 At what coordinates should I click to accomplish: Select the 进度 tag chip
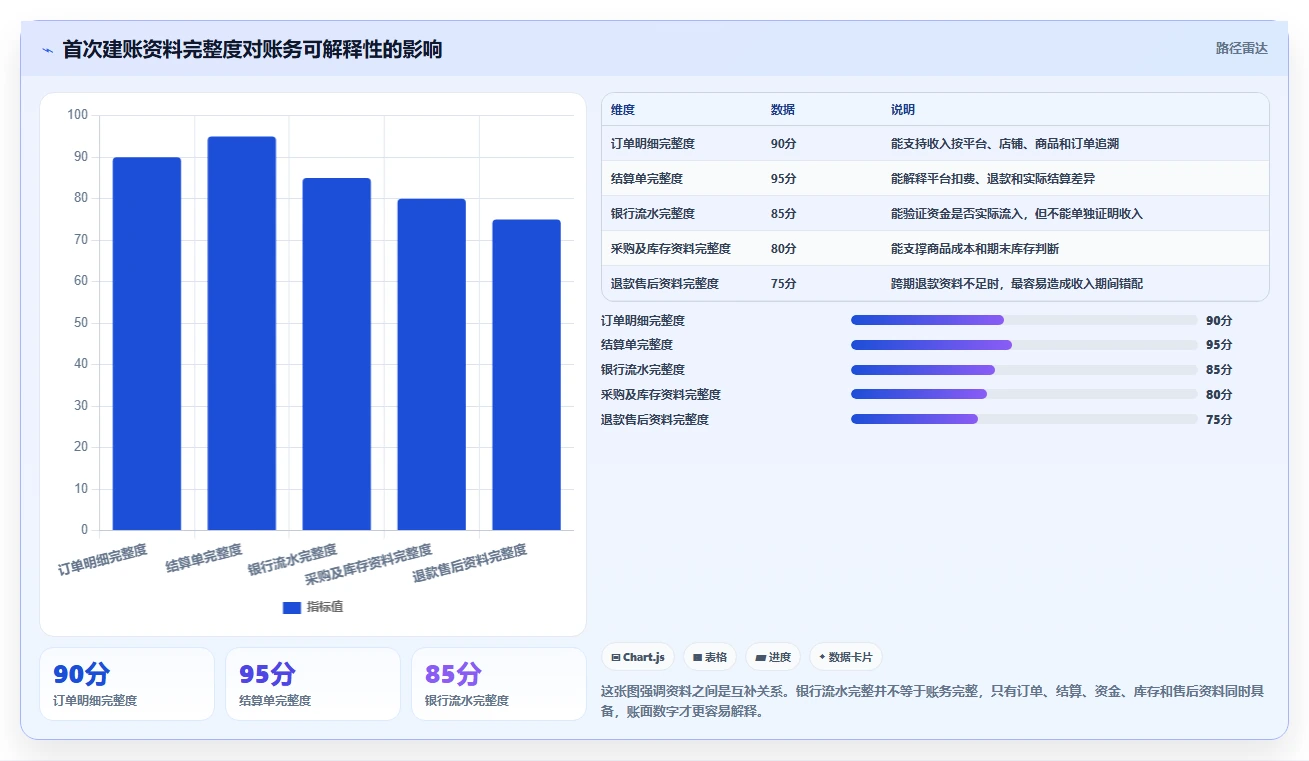[x=773, y=657]
